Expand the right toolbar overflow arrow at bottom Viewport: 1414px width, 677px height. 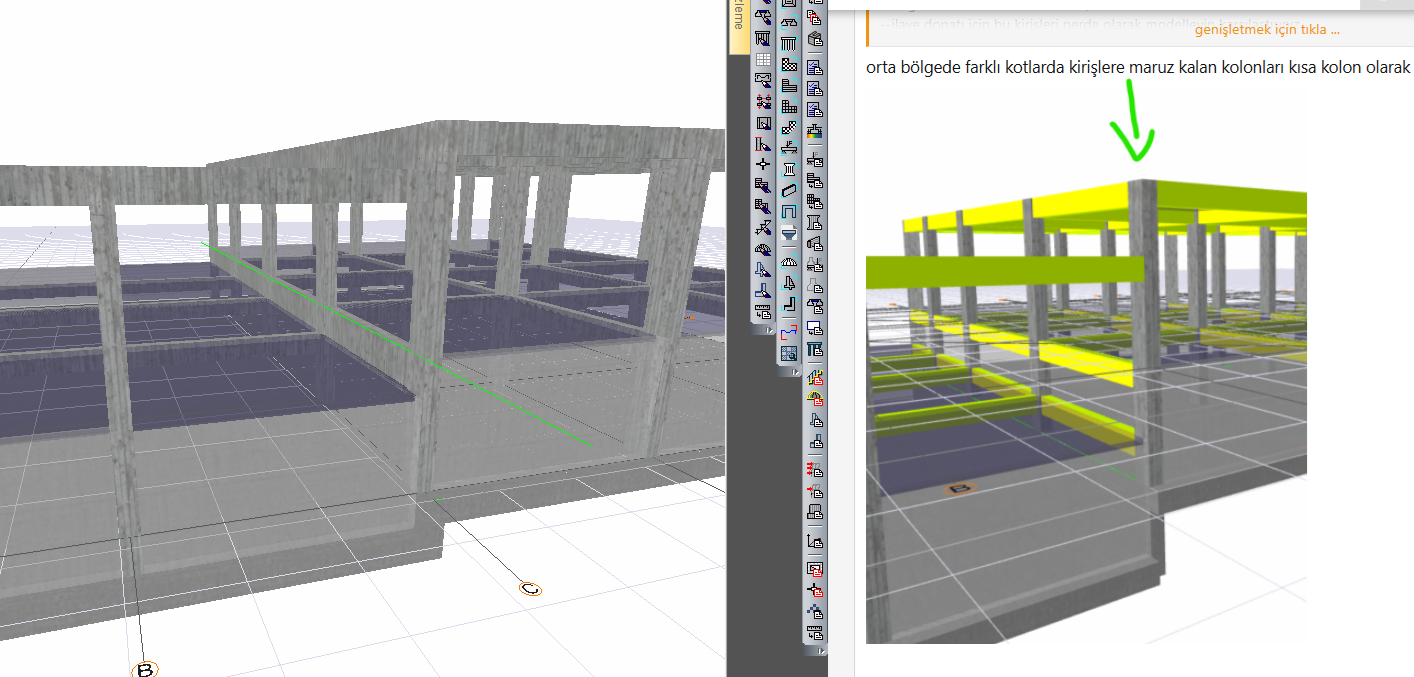coord(822,650)
